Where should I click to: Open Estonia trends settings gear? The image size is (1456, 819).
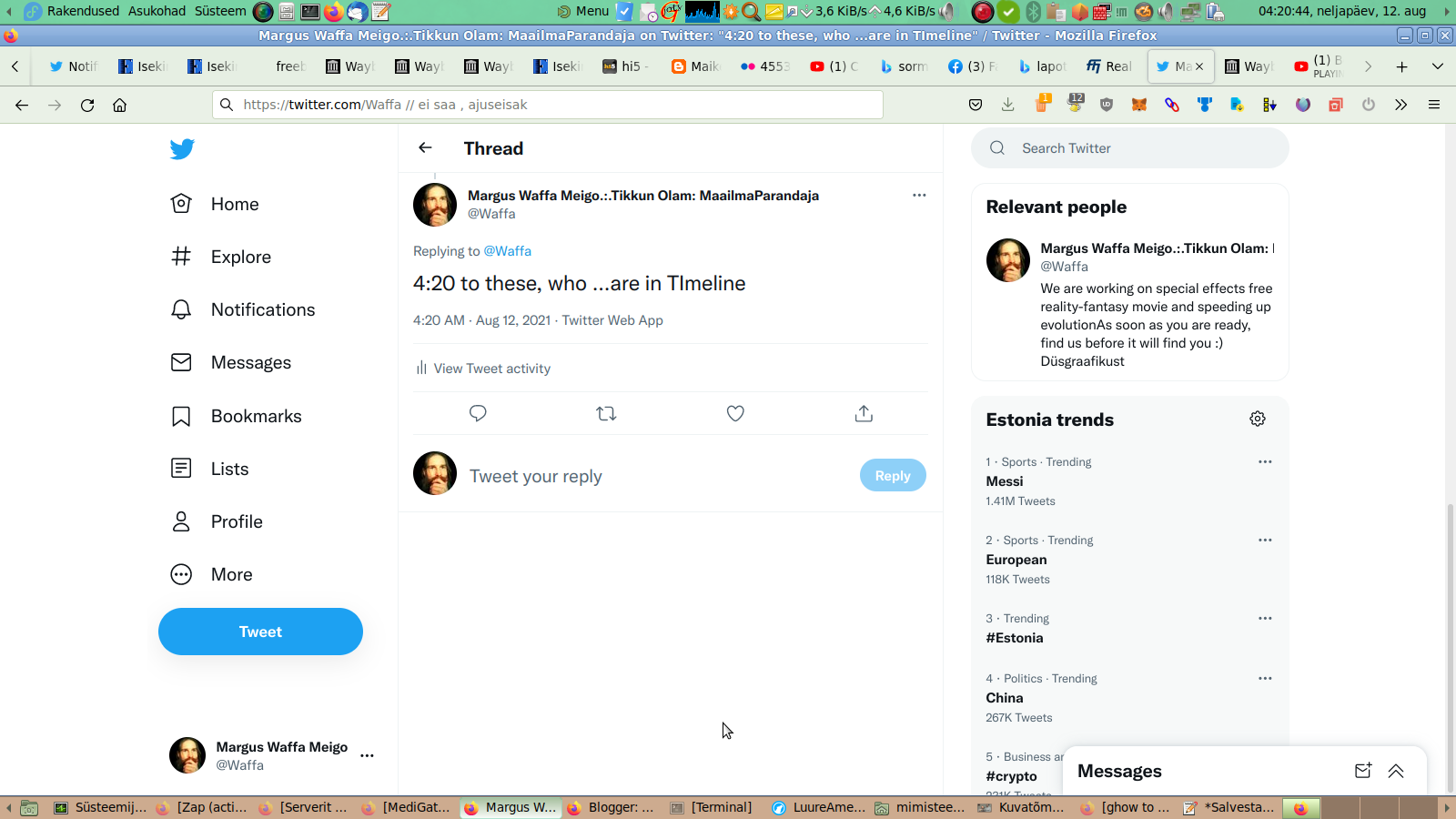1258,419
